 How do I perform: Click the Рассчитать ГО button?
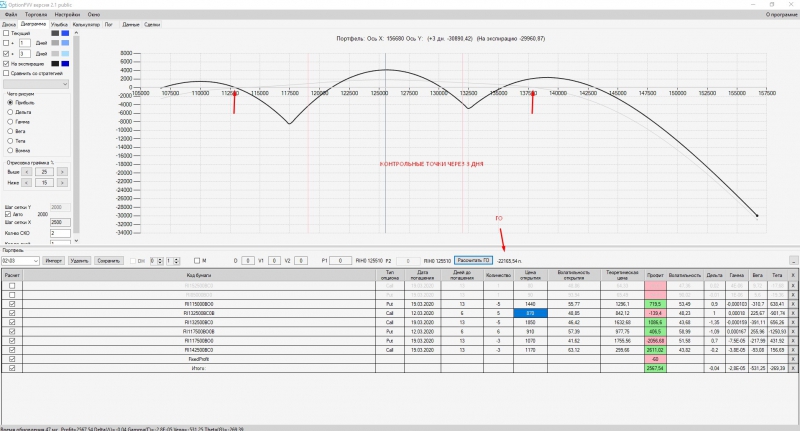pos(473,261)
